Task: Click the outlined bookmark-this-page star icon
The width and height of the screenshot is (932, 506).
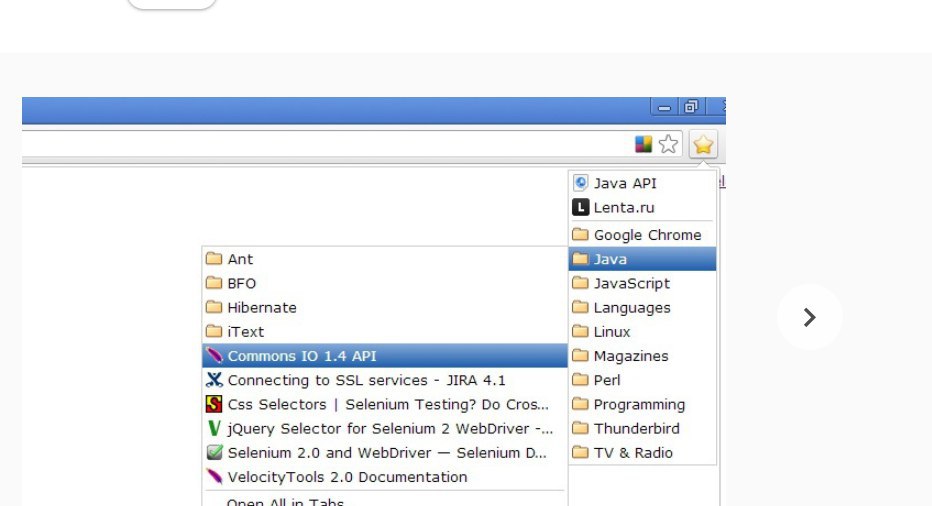Action: coord(668,144)
